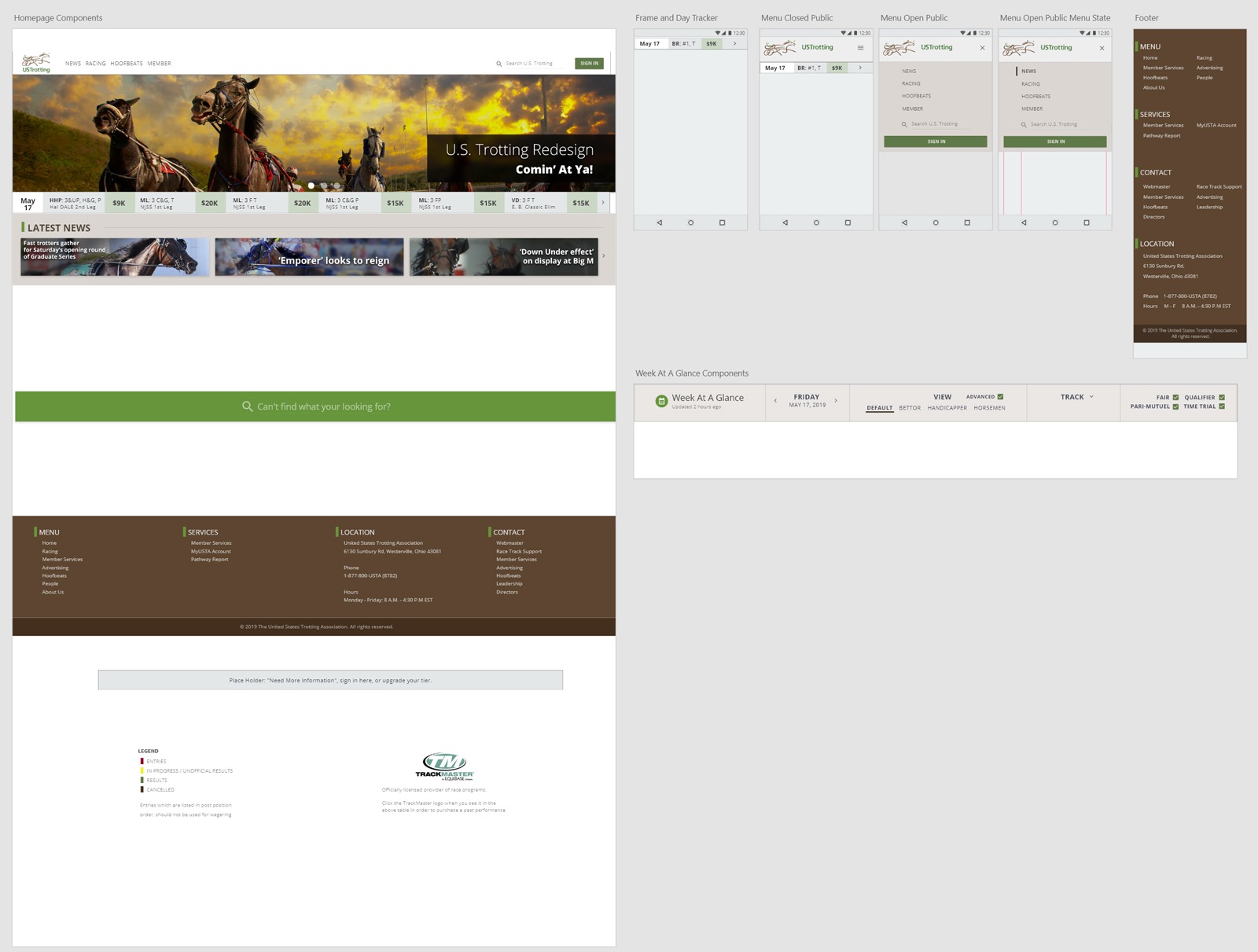This screenshot has height=952, width=1258.
Task: Close the menu in Menu Open Public frame
Action: click(982, 48)
